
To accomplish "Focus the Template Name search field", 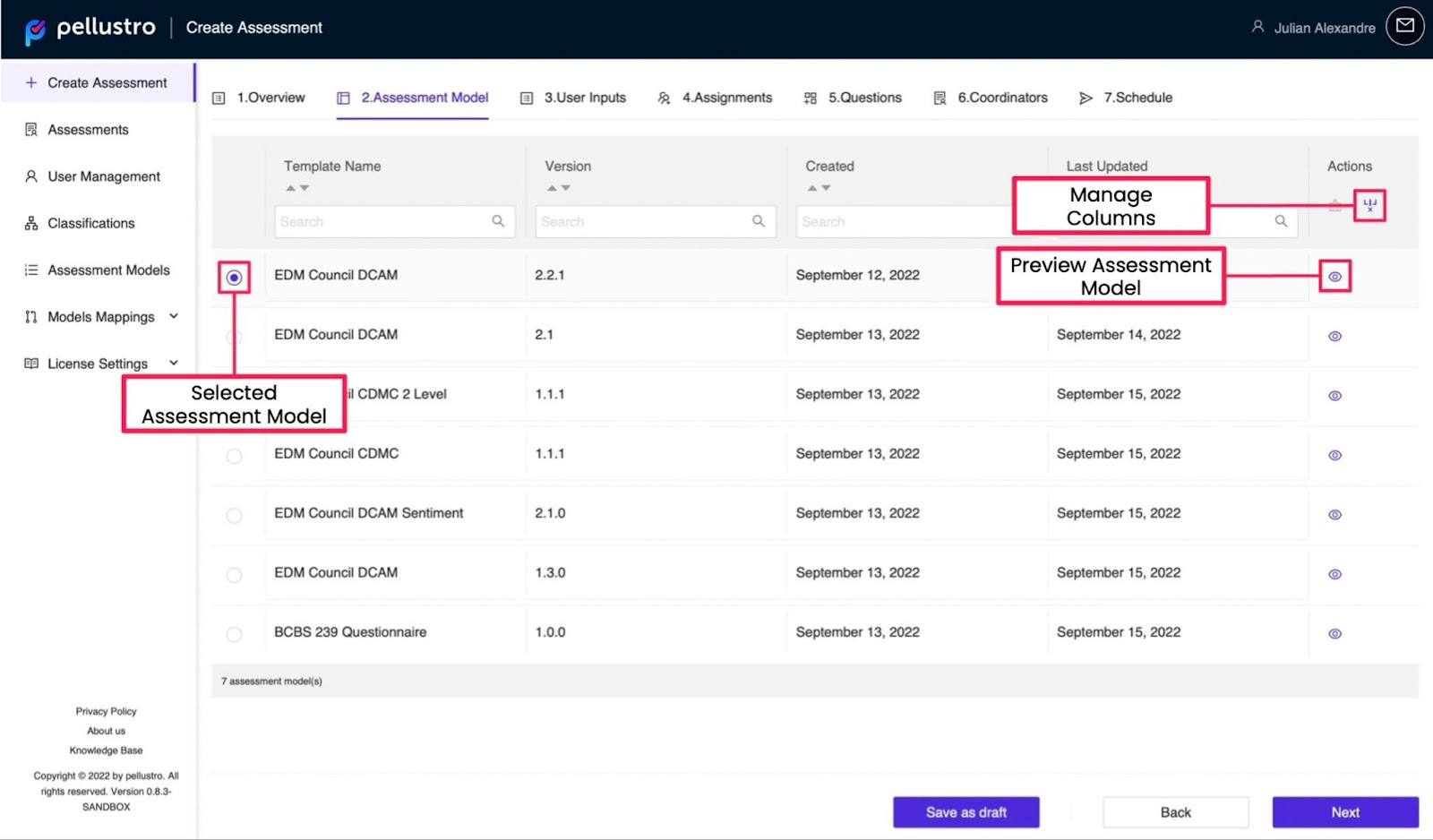I will click(x=395, y=221).
